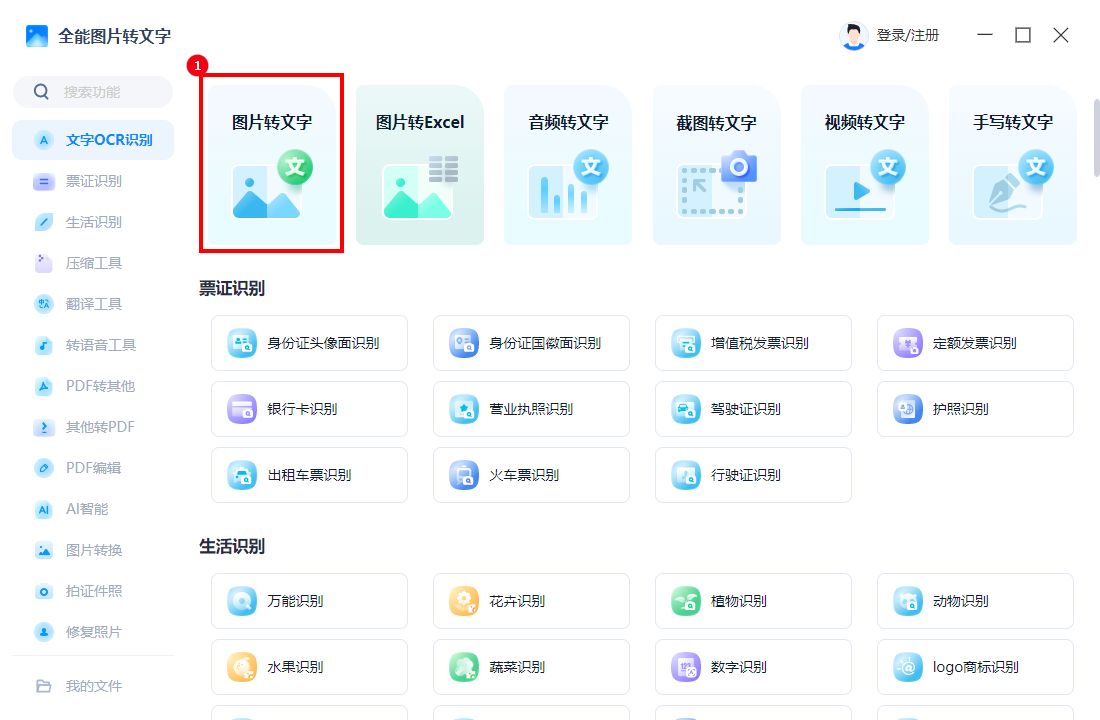Click the 增值税发票识别 button
The width and height of the screenshot is (1100, 720).
pos(753,343)
